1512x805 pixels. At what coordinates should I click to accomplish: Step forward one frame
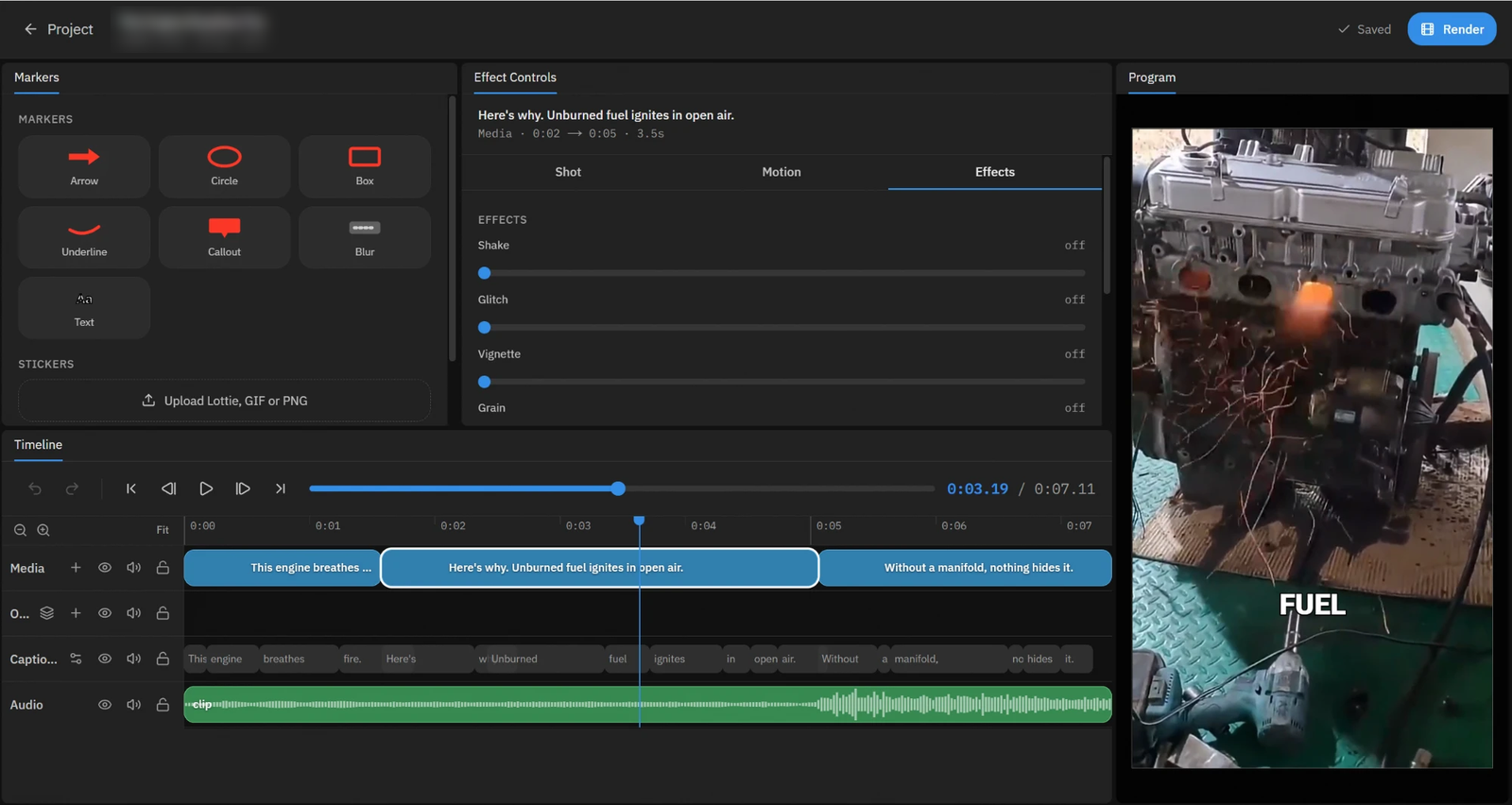[243, 488]
